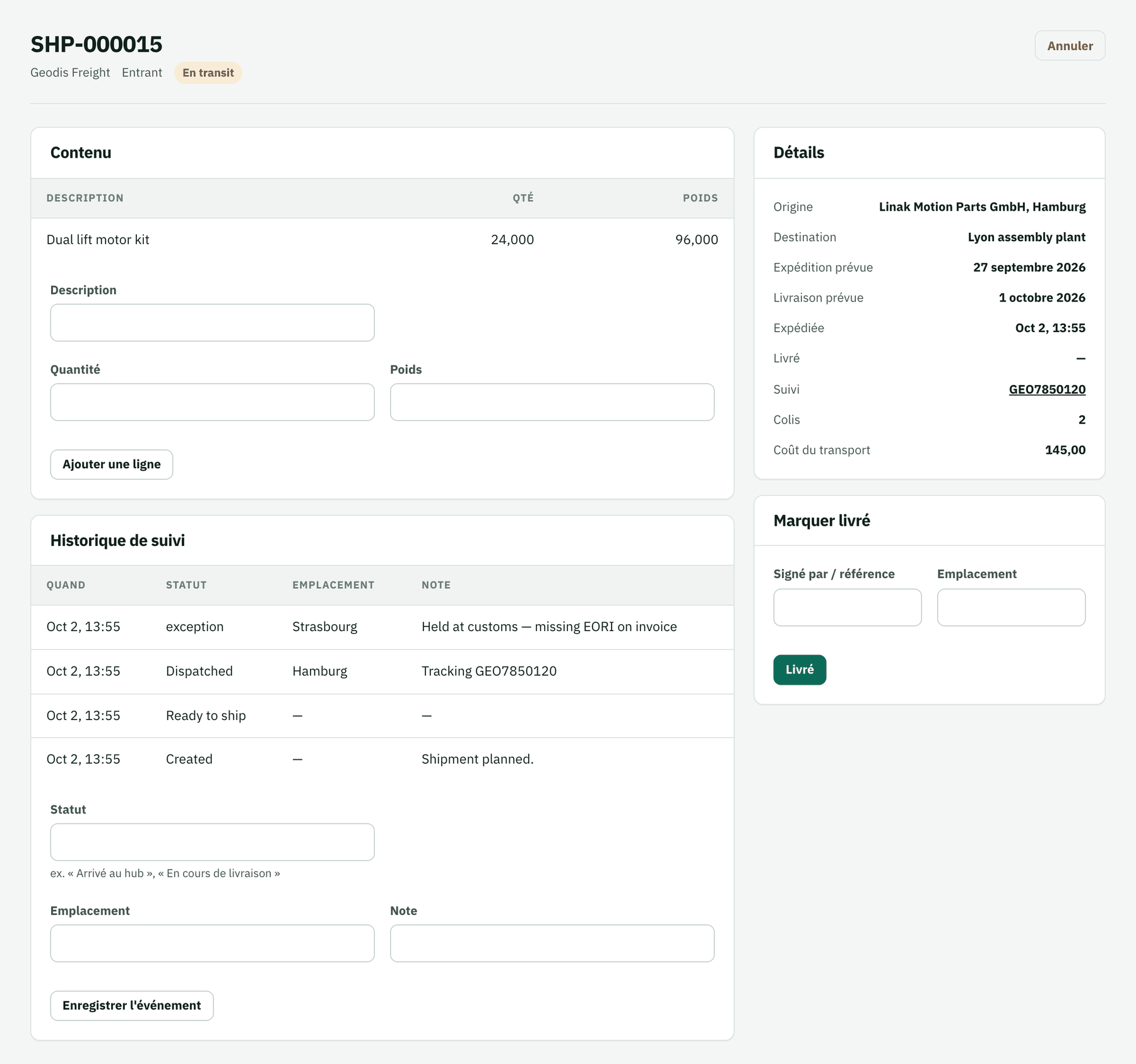Focus the Poids input field
This screenshot has width=1136, height=1064.
(552, 402)
